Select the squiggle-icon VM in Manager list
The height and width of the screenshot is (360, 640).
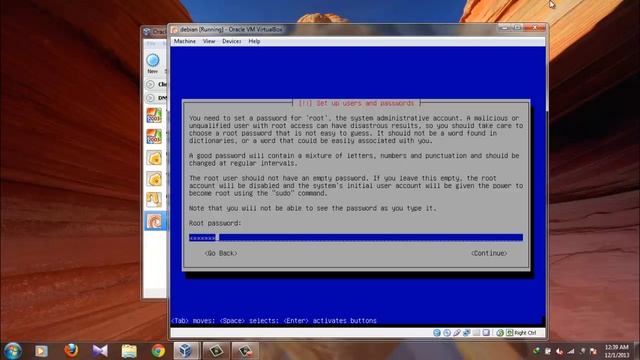154,200
